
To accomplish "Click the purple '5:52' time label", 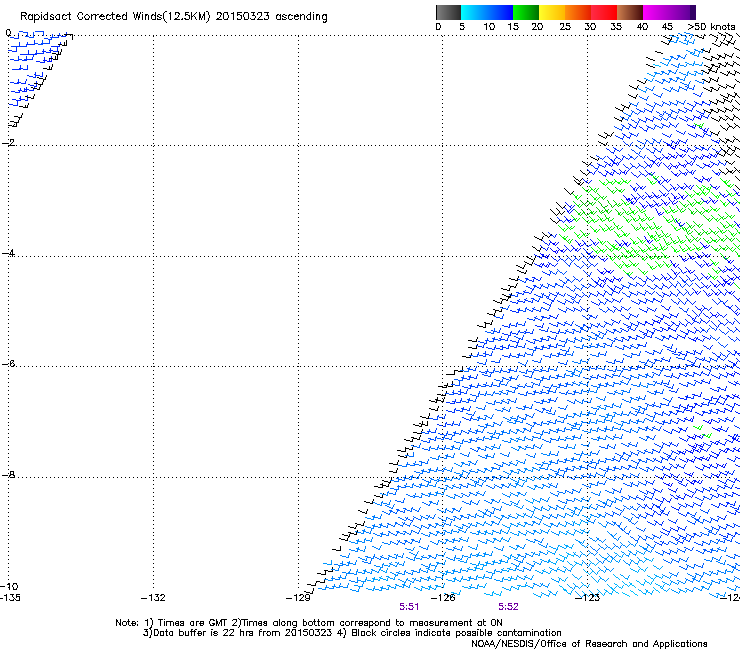I will pos(508,607).
